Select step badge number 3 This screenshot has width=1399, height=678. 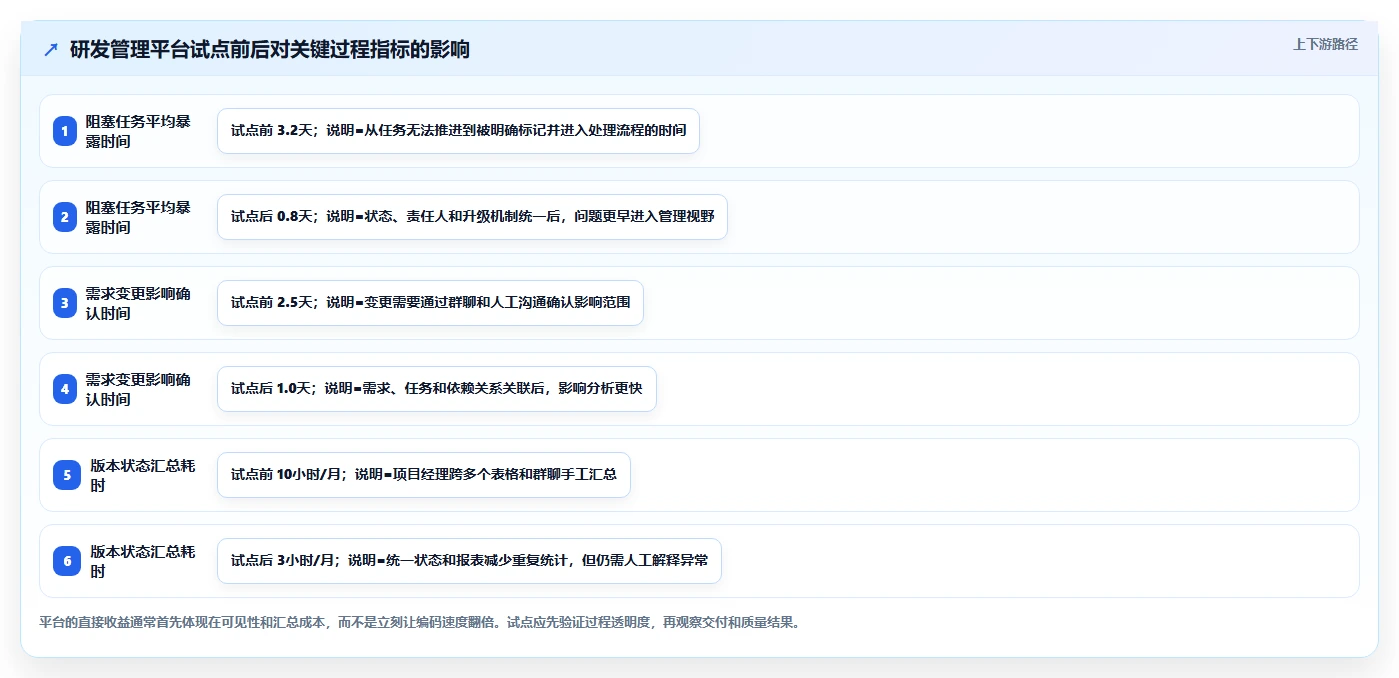pyautogui.click(x=65, y=303)
